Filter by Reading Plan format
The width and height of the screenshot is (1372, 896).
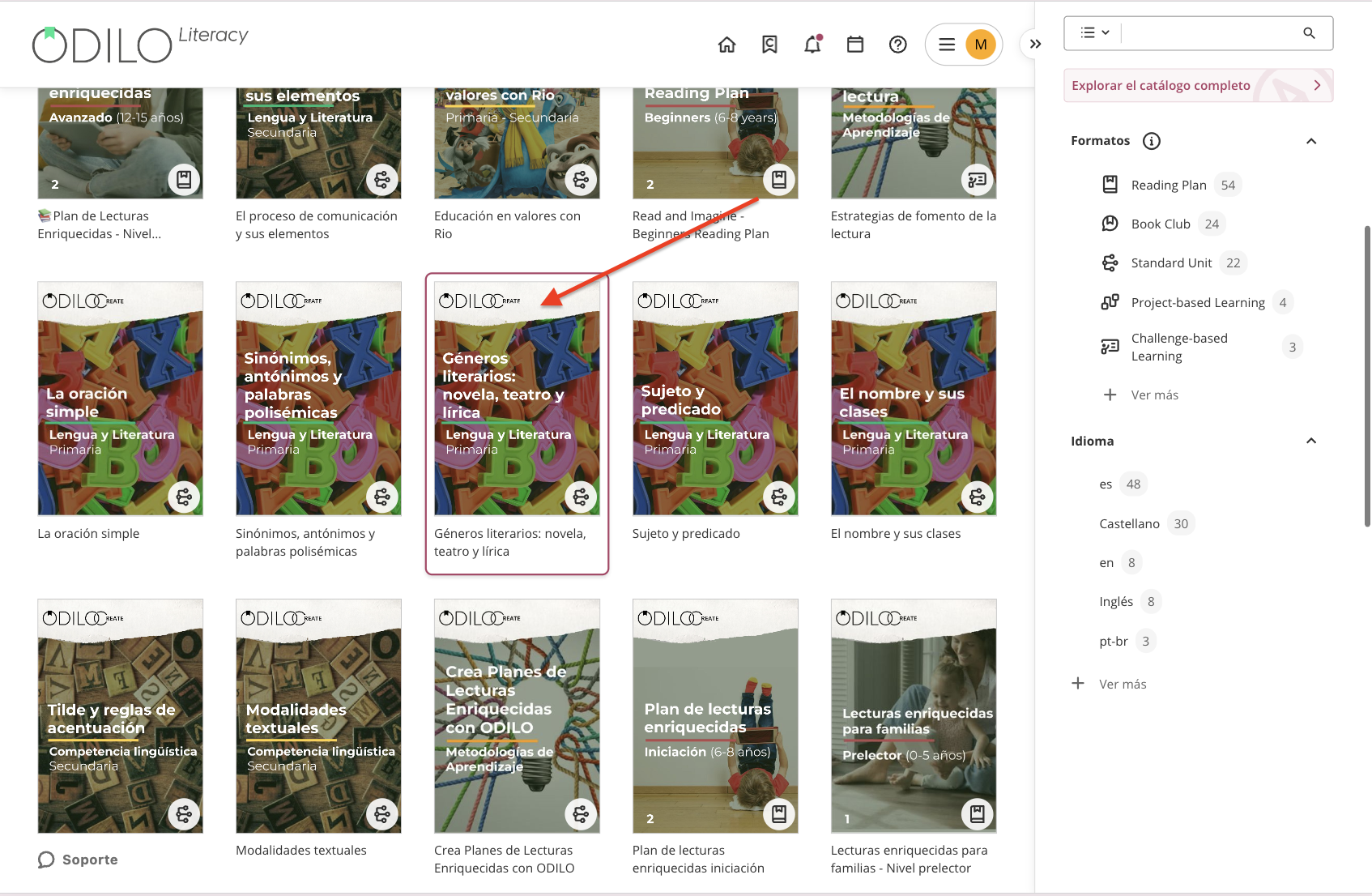point(1170,185)
